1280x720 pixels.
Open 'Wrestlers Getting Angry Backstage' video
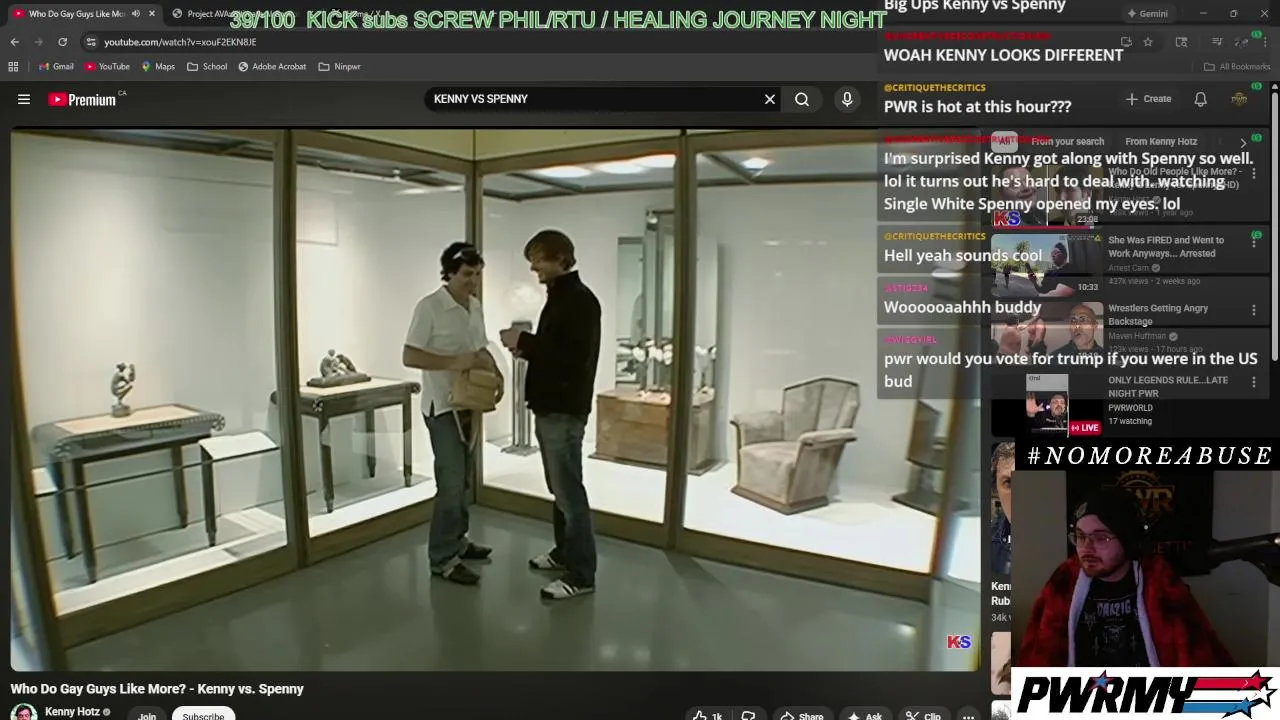[x=1158, y=314]
